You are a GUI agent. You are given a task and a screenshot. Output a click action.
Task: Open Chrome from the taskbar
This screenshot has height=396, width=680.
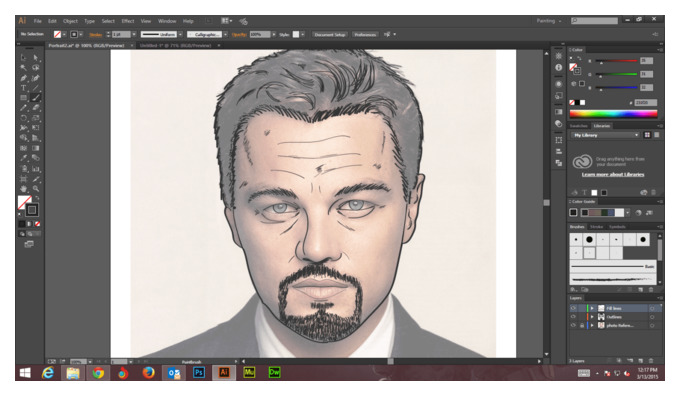(x=98, y=373)
